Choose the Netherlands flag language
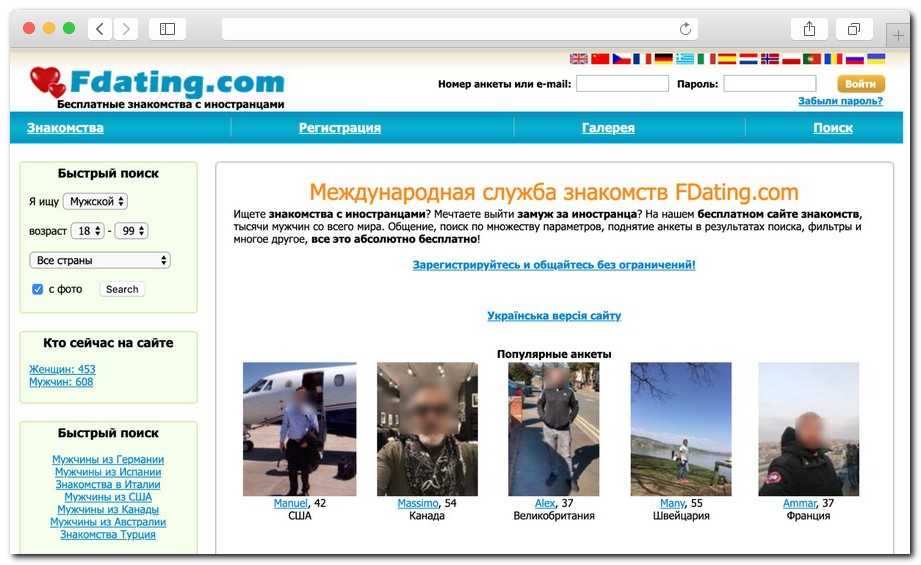 [748, 59]
